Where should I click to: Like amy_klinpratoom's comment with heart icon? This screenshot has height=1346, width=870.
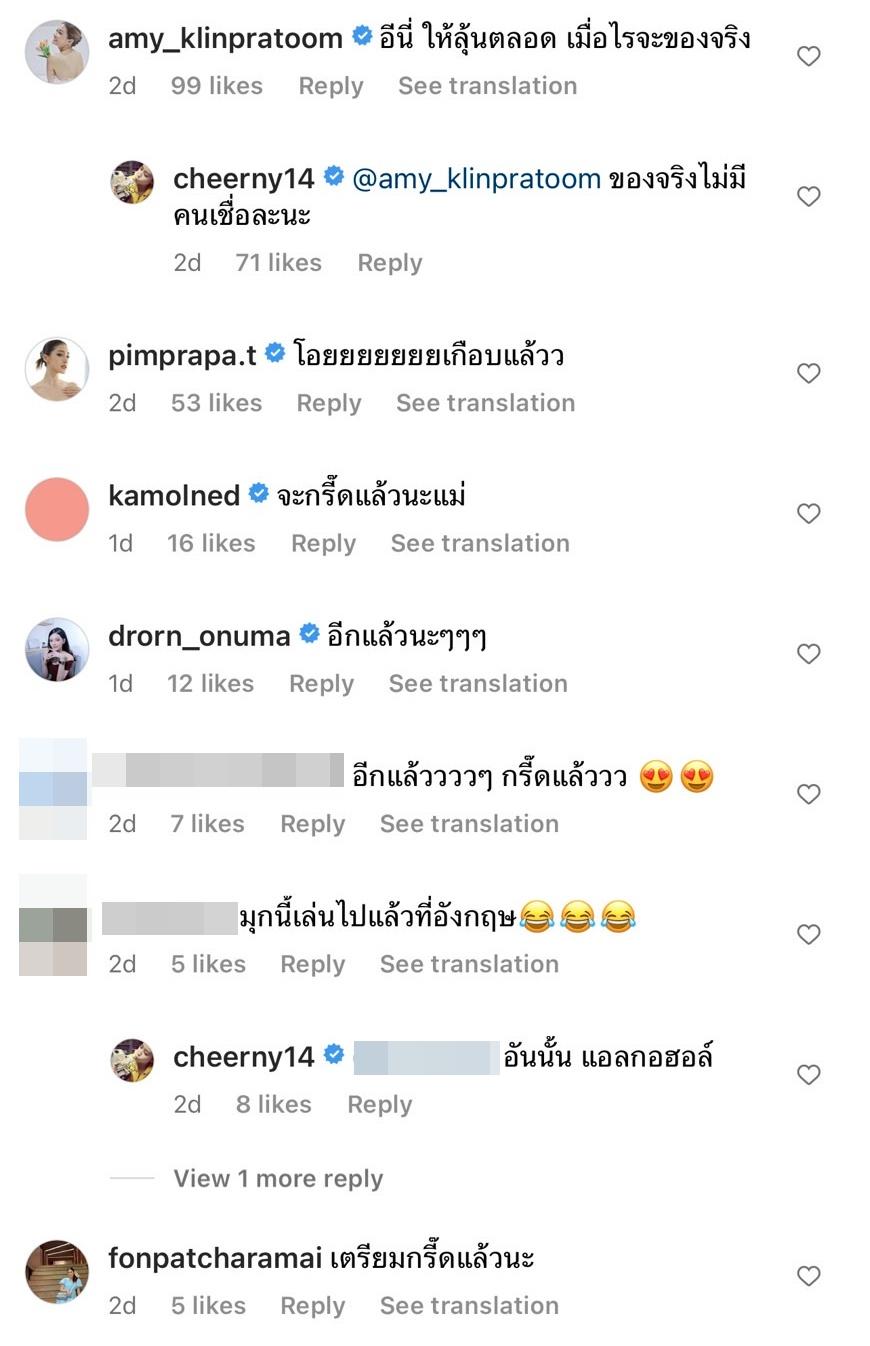808,57
